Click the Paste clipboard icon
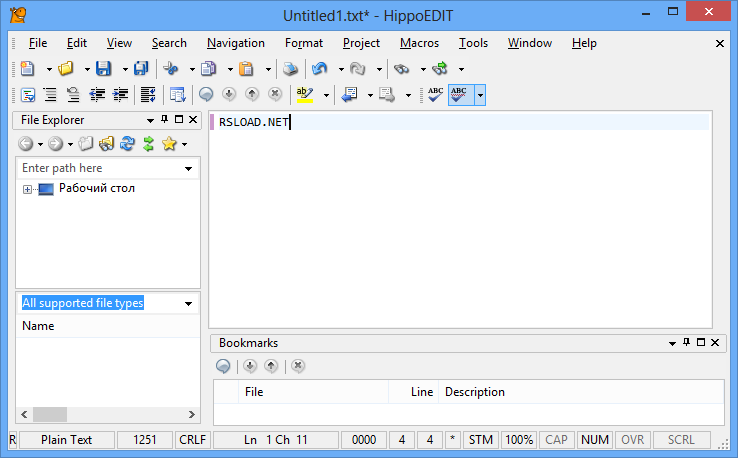The width and height of the screenshot is (738, 458). (x=246, y=69)
